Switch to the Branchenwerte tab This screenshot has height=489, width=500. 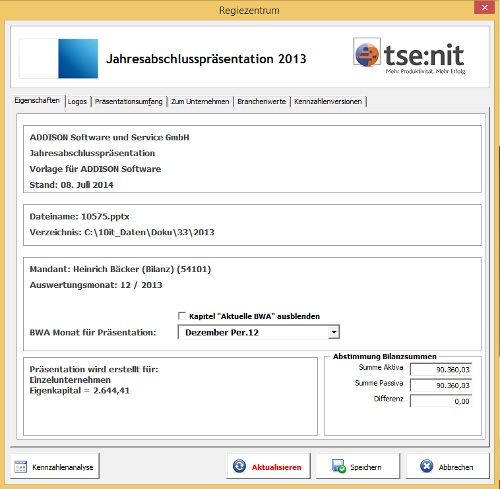(x=262, y=101)
